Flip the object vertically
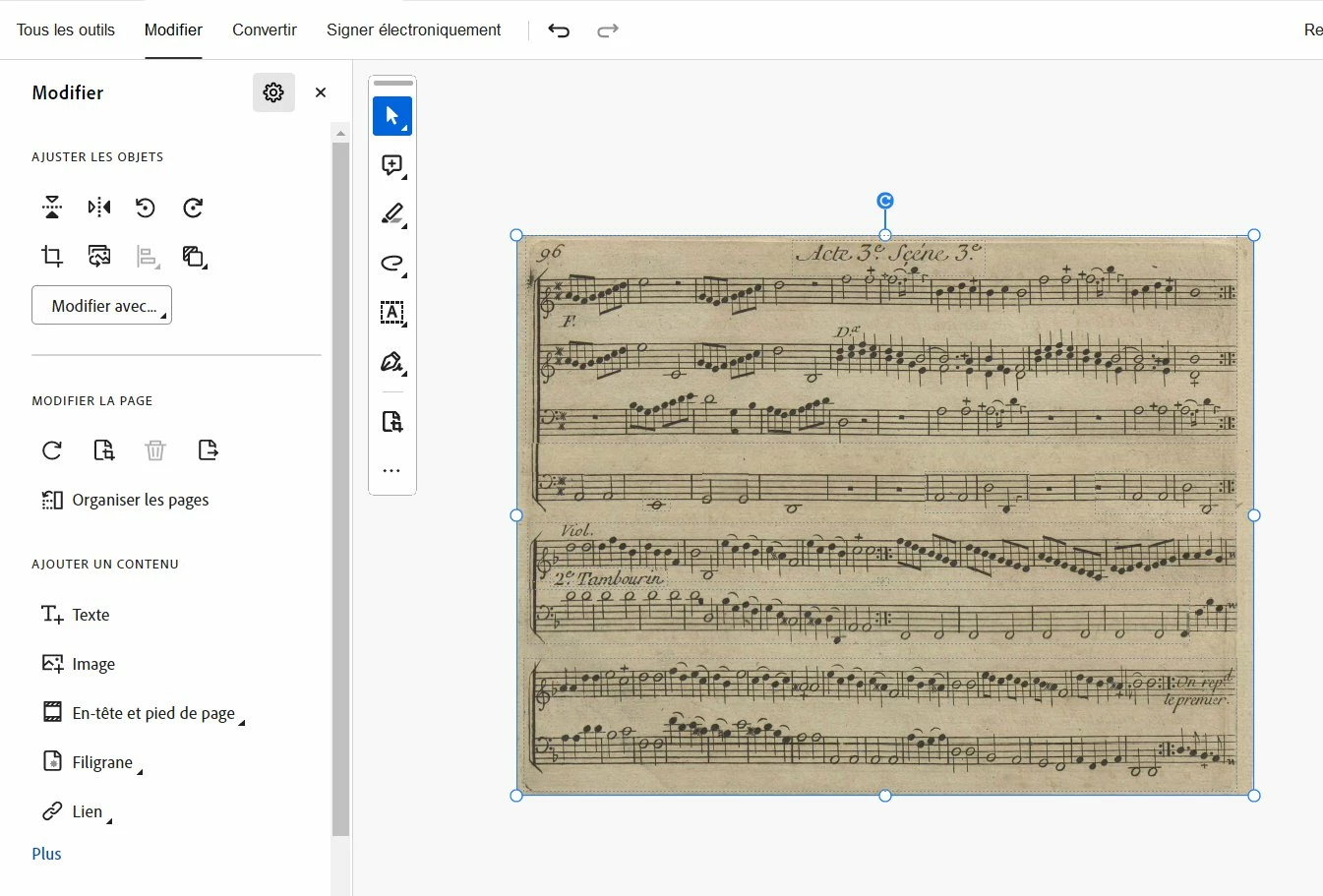Screen dimensions: 1323x896 point(52,208)
